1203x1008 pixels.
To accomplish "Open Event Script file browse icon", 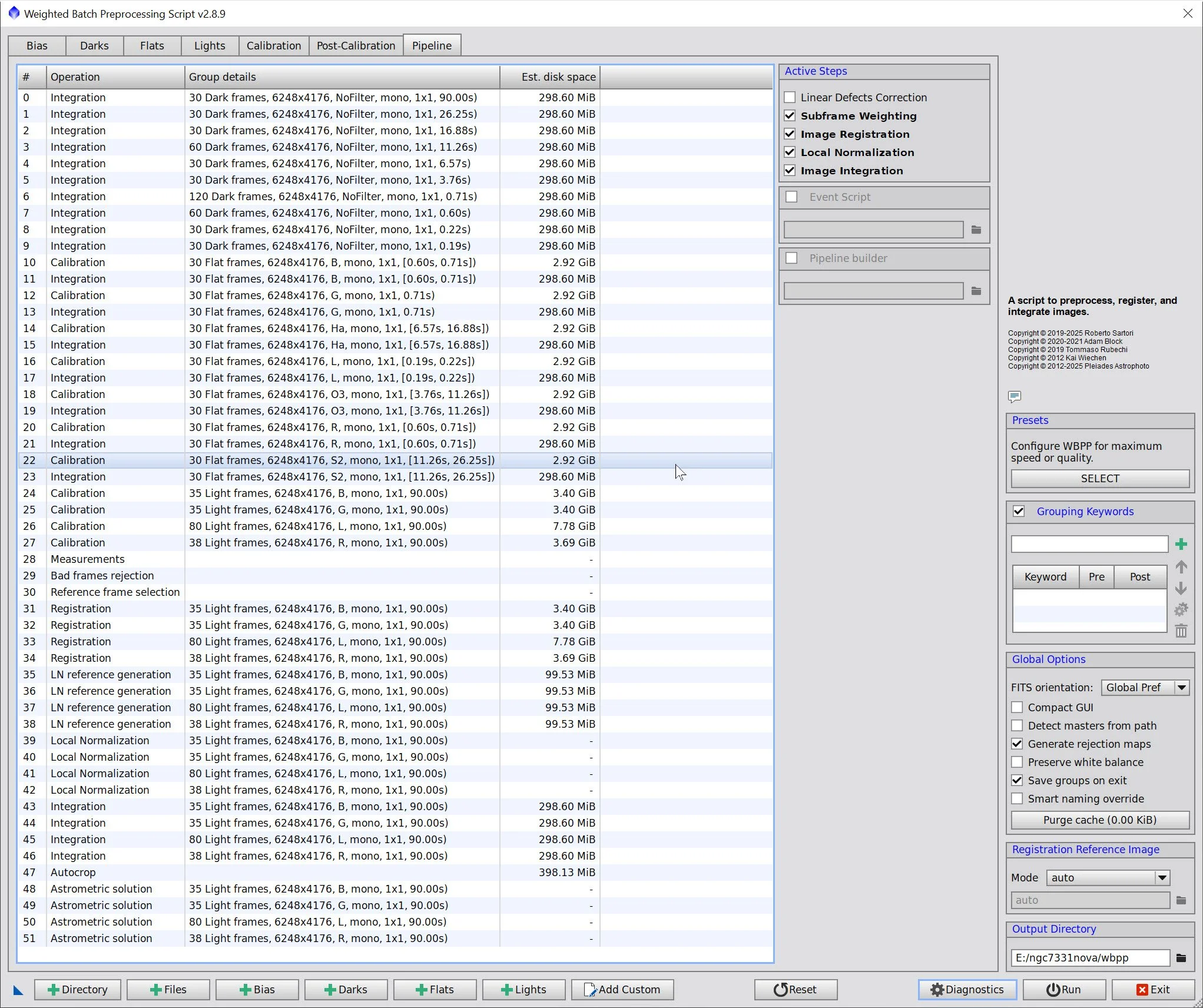I will coord(976,230).
